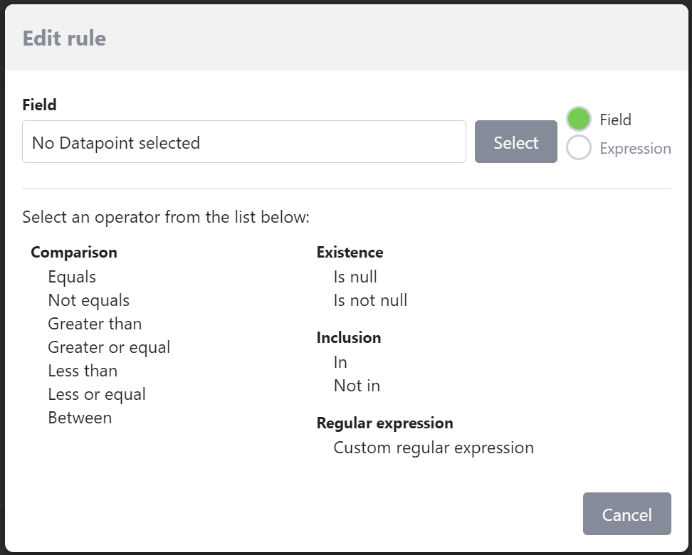692x555 pixels.
Task: Select the Less or equal operator
Action: [97, 394]
